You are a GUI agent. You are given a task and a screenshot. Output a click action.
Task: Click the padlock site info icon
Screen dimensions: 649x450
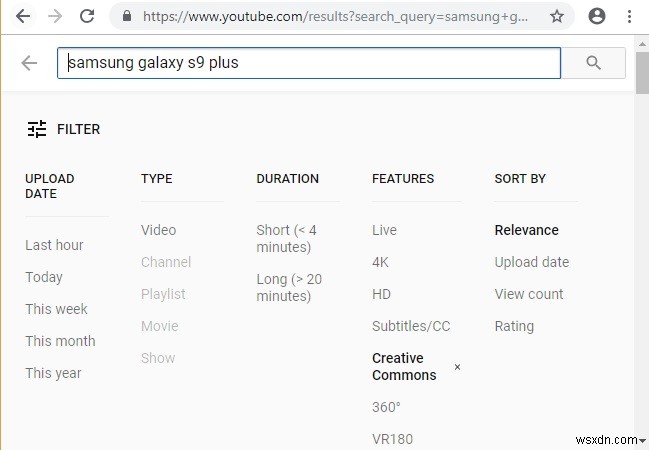127,16
